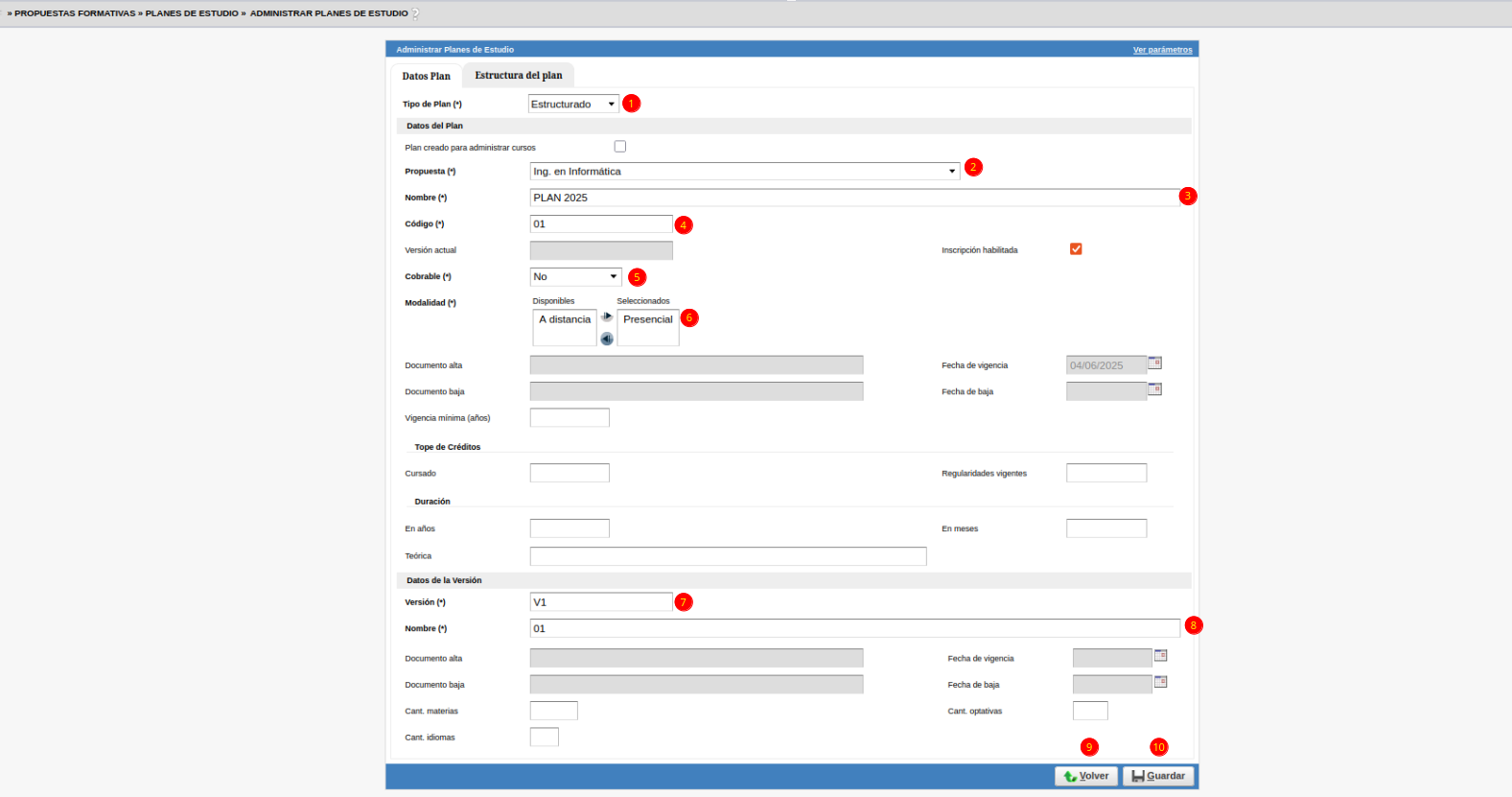Image resolution: width=1512 pixels, height=797 pixels.
Task: Open calendar for version Fecha de baja
Action: tap(1160, 682)
